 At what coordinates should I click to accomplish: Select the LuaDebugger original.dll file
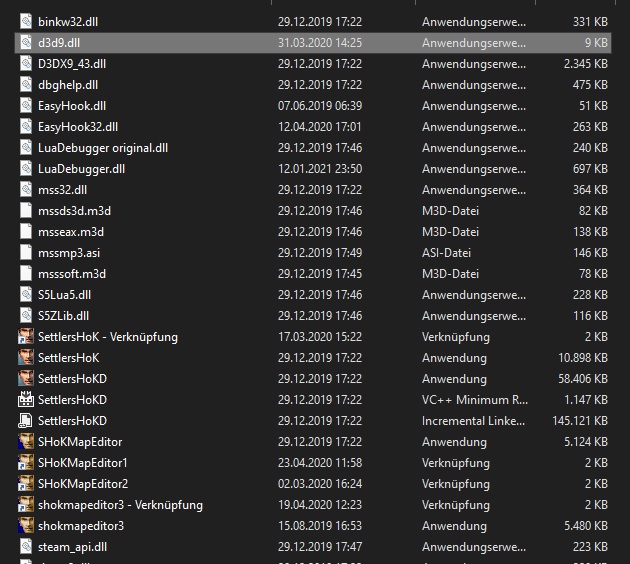(x=102, y=147)
